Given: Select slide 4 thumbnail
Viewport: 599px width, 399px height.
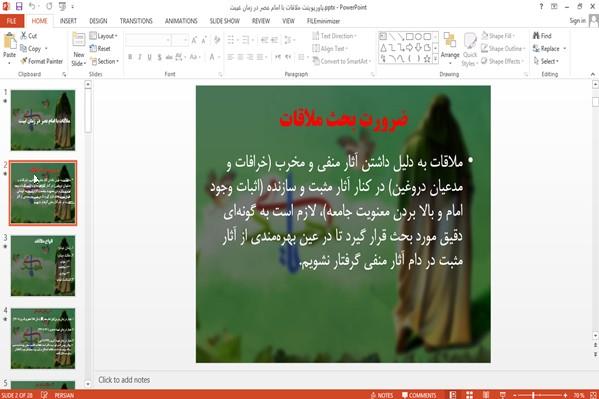Looking at the screenshot, I should pyautogui.click(x=43, y=338).
